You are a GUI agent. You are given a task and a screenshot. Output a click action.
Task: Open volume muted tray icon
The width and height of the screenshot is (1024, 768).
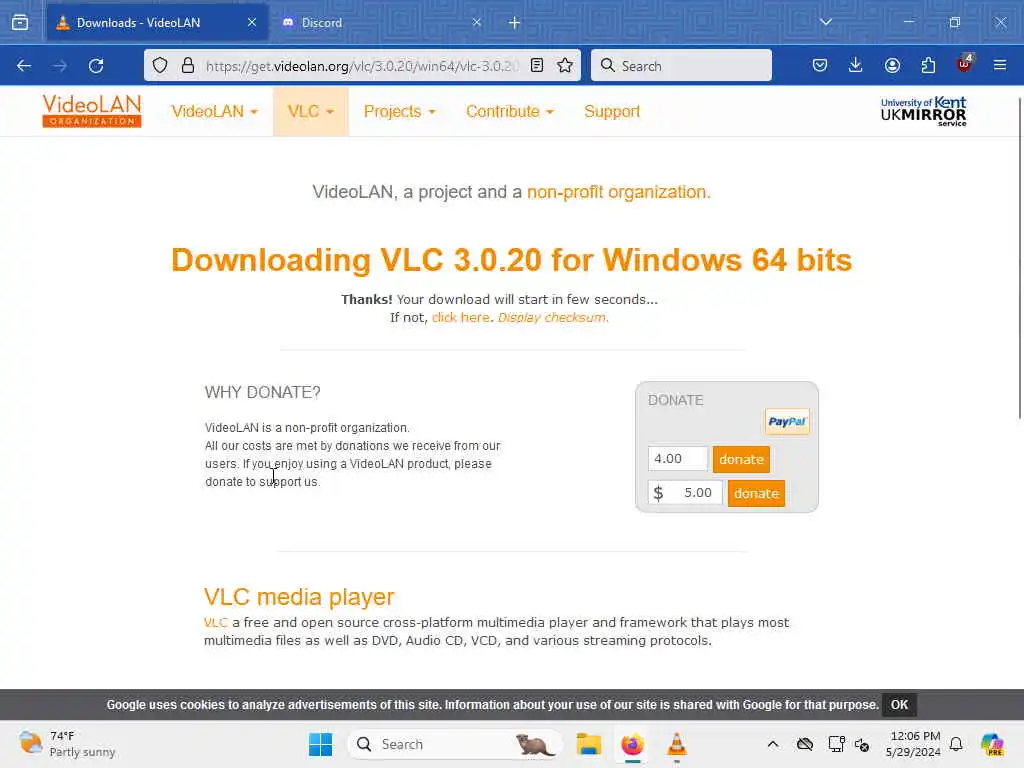[862, 744]
